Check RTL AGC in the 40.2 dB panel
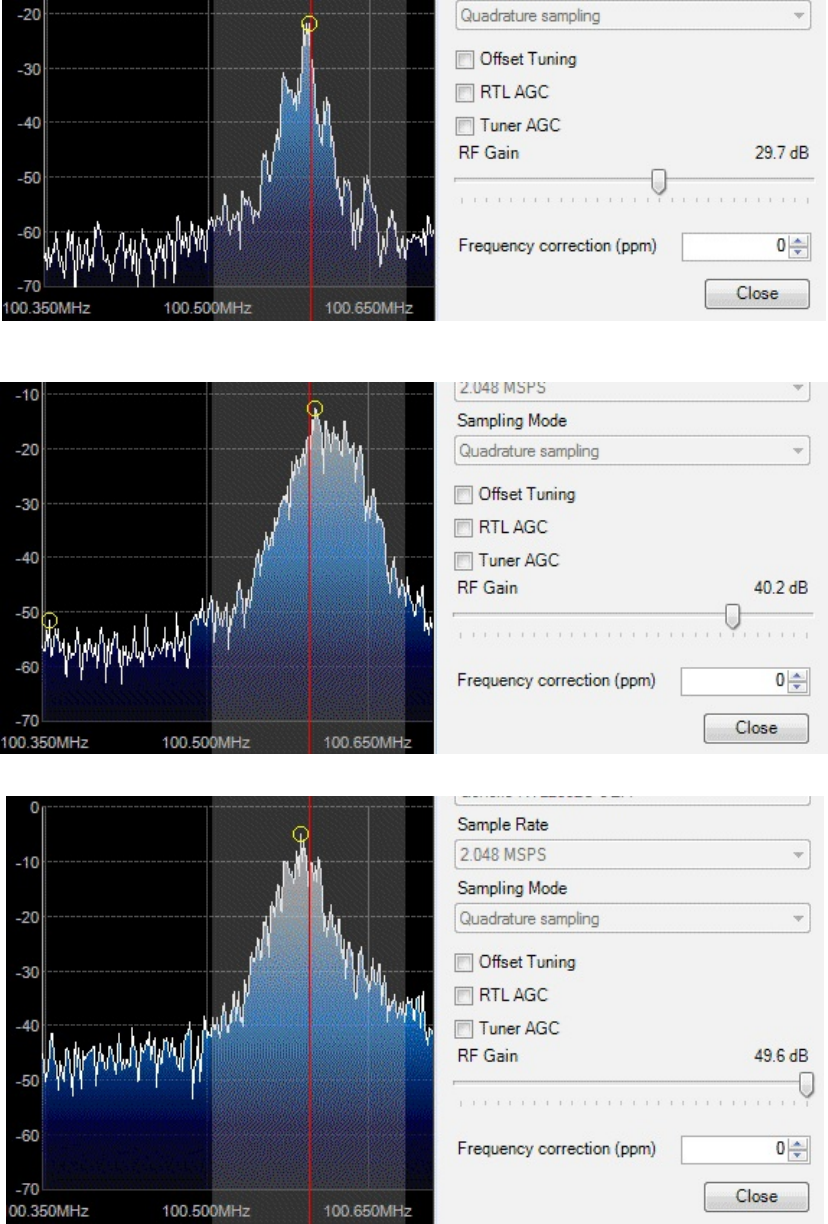 [x=463, y=527]
